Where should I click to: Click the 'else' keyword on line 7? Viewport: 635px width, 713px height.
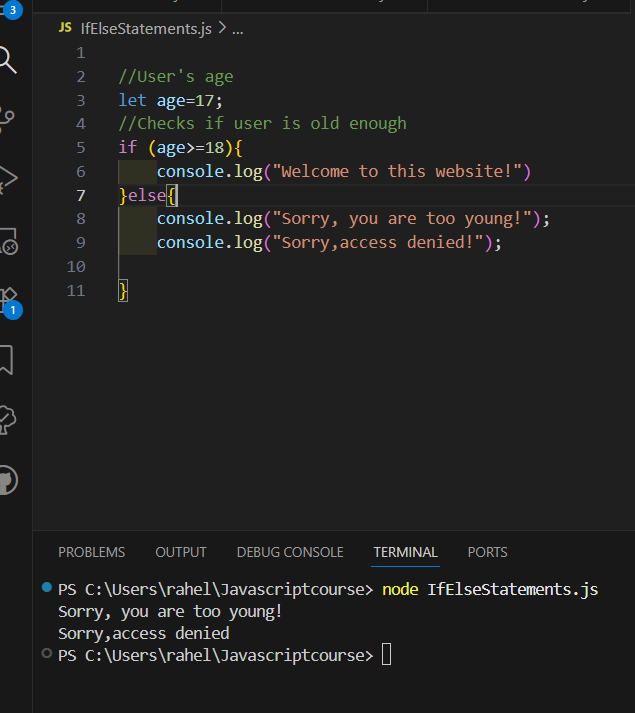click(146, 195)
